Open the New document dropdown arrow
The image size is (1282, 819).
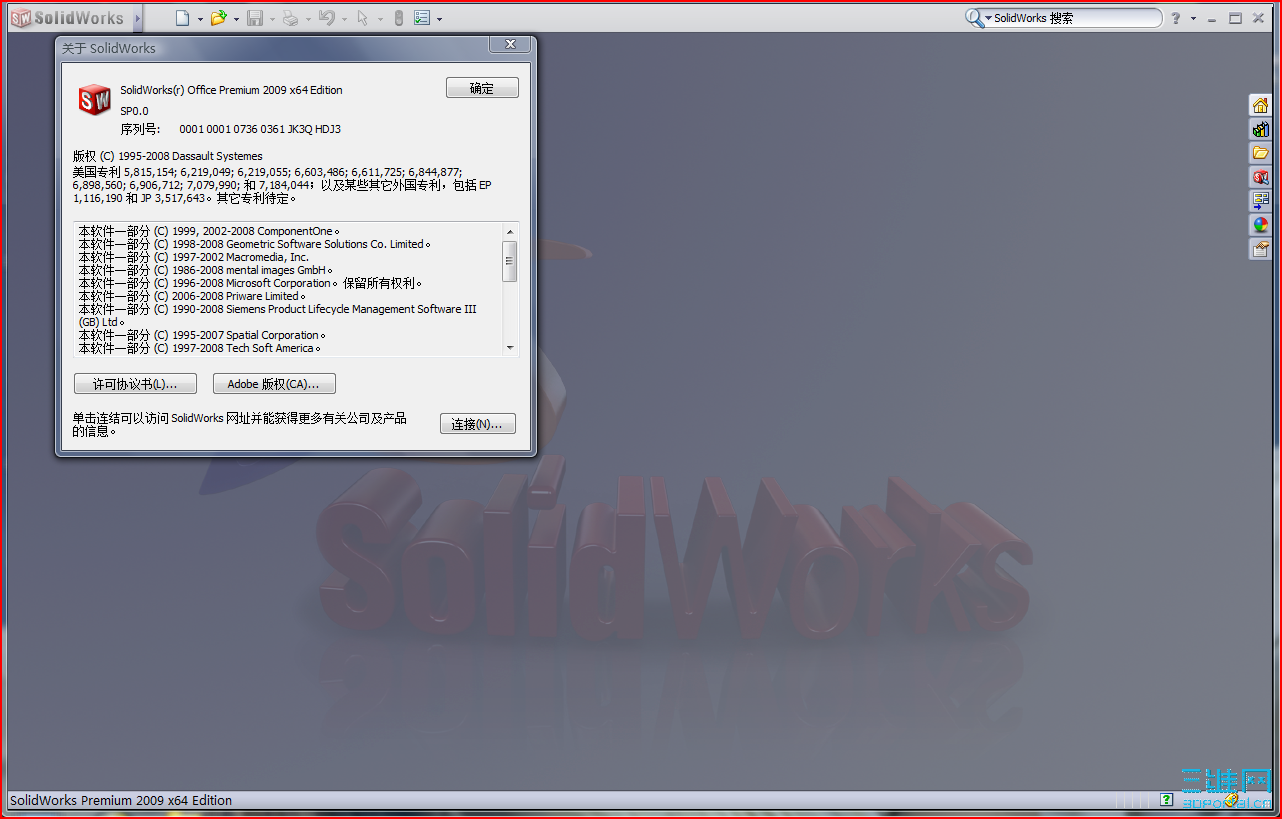coord(200,19)
